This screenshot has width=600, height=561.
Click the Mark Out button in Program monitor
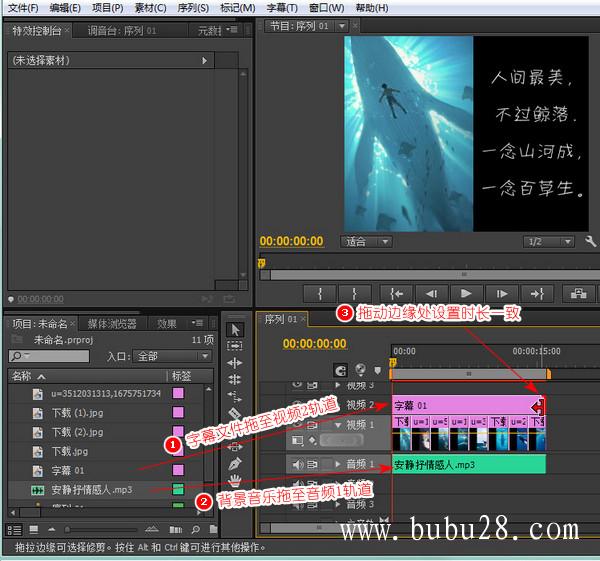click(x=354, y=294)
